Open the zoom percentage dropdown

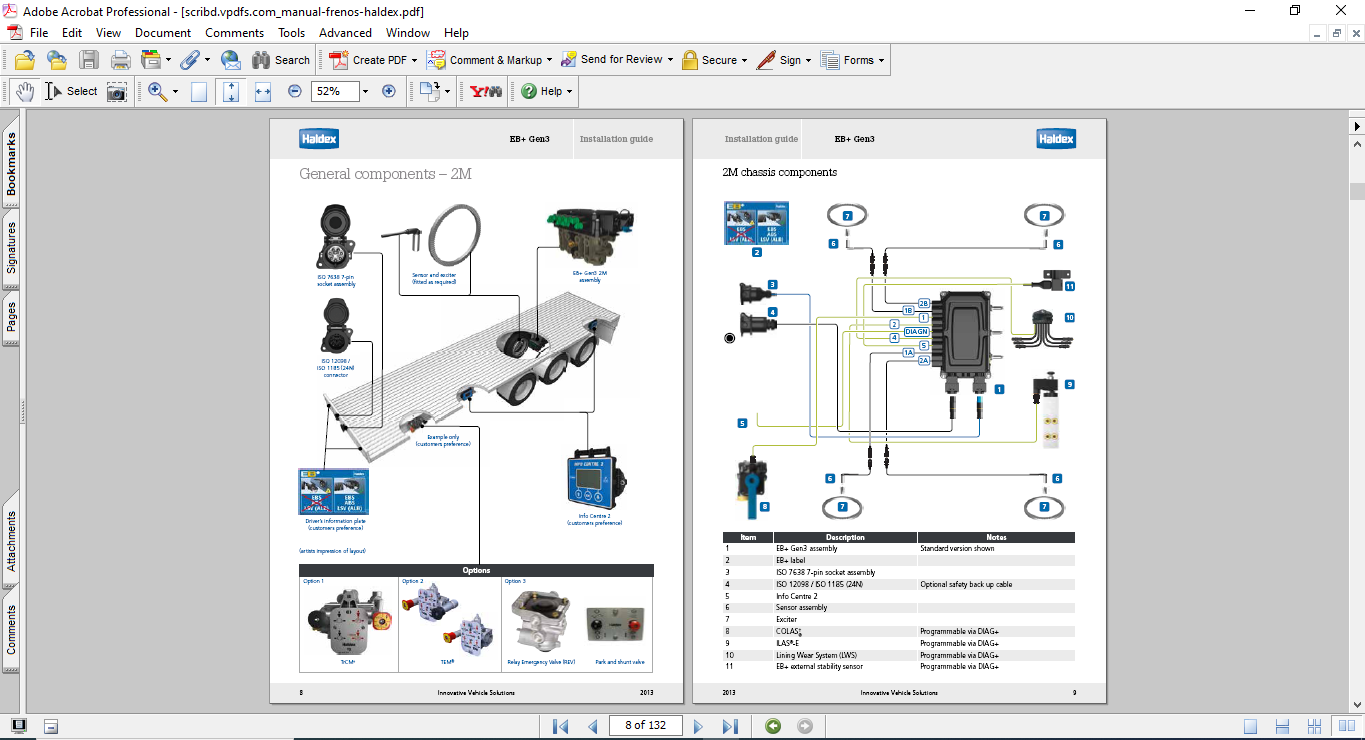tap(365, 91)
